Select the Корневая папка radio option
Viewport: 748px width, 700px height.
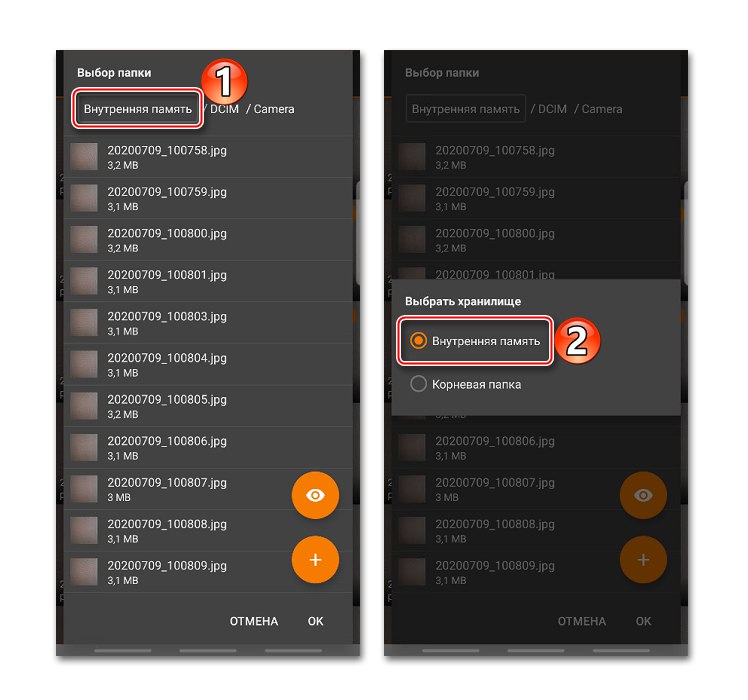[x=466, y=384]
